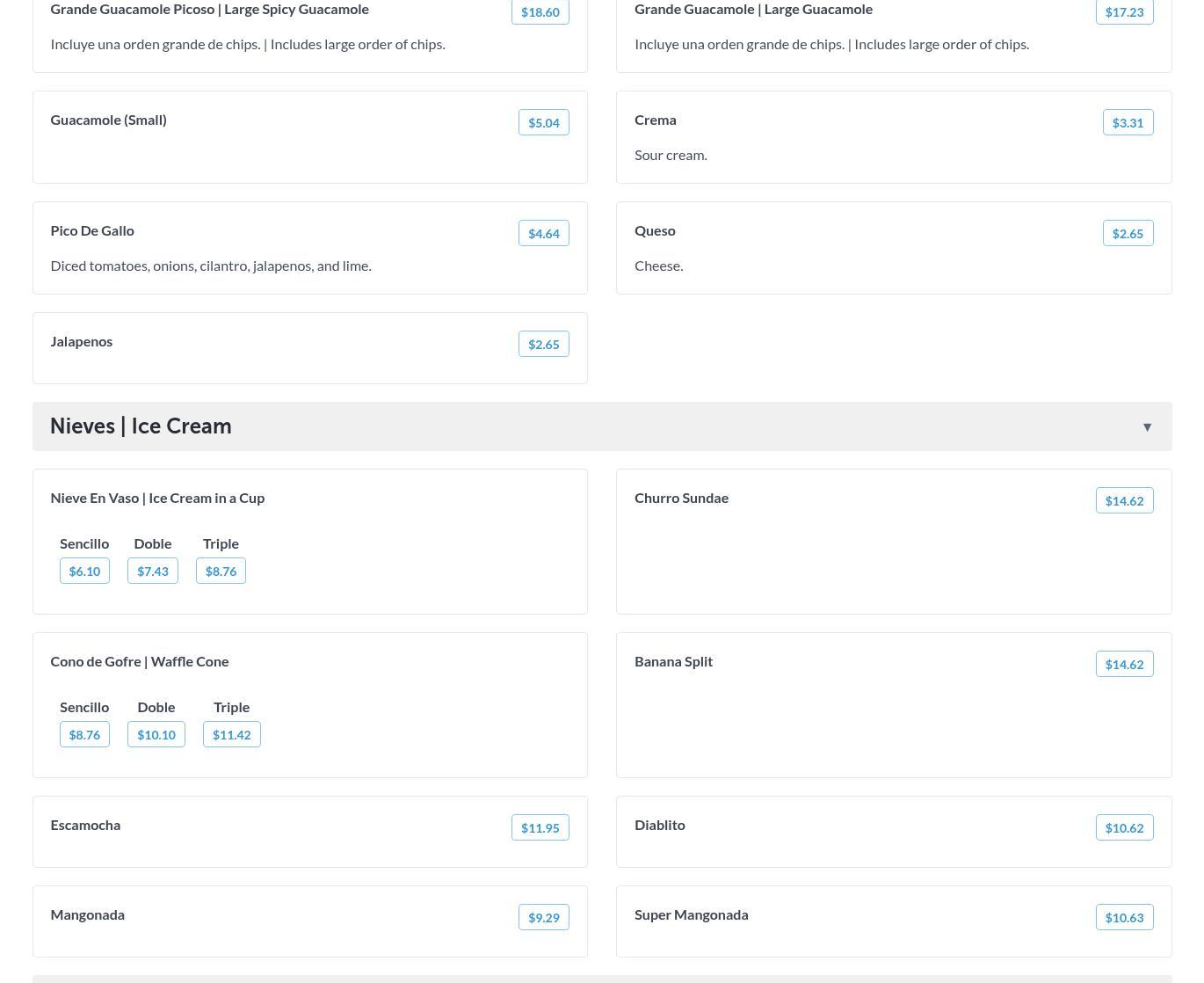Image resolution: width=1204 pixels, height=983 pixels.
Task: Choose the Pico De Gallo $4.64 price
Action: click(x=543, y=234)
